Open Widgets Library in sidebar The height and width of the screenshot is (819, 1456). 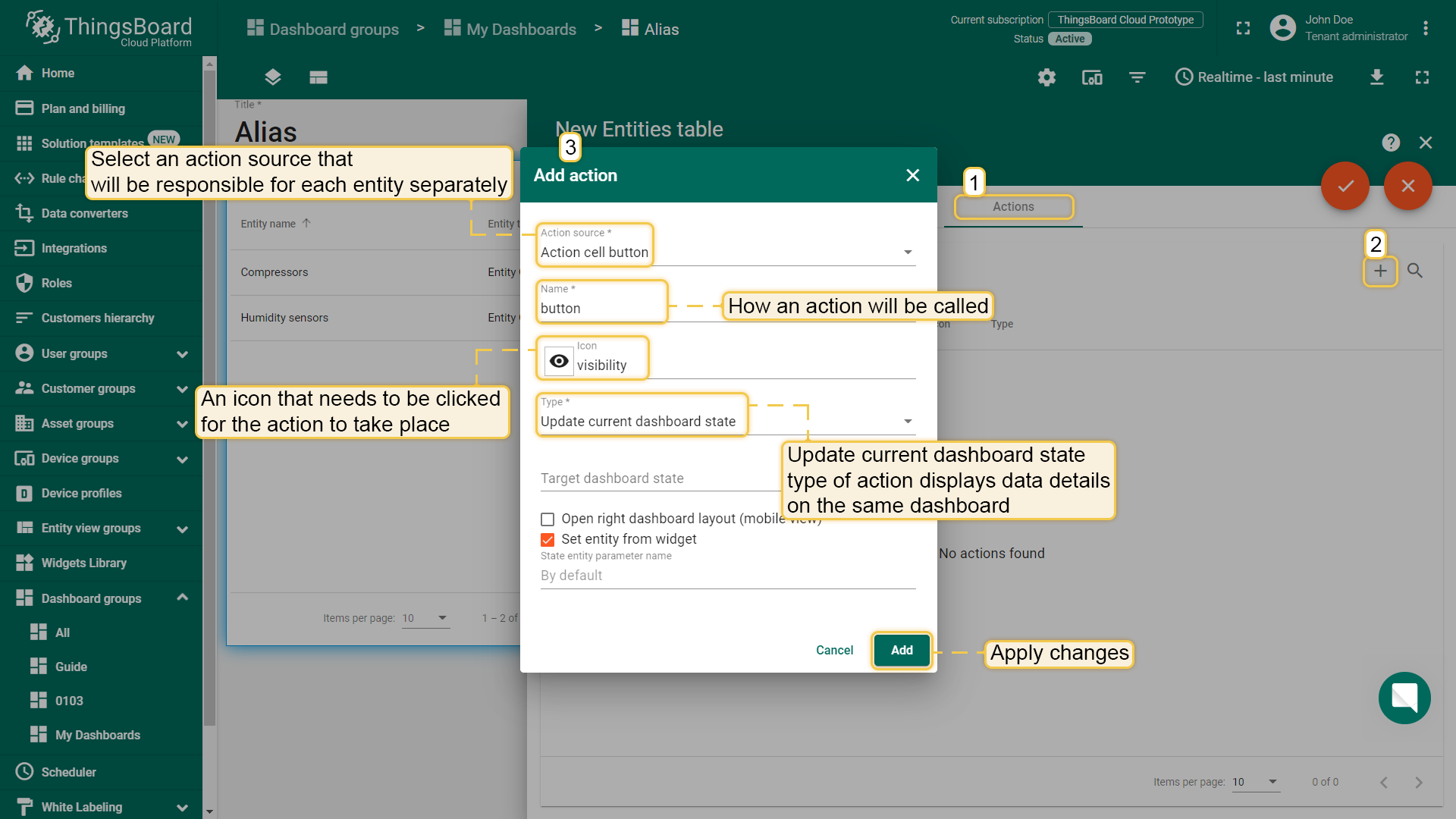[83, 563]
